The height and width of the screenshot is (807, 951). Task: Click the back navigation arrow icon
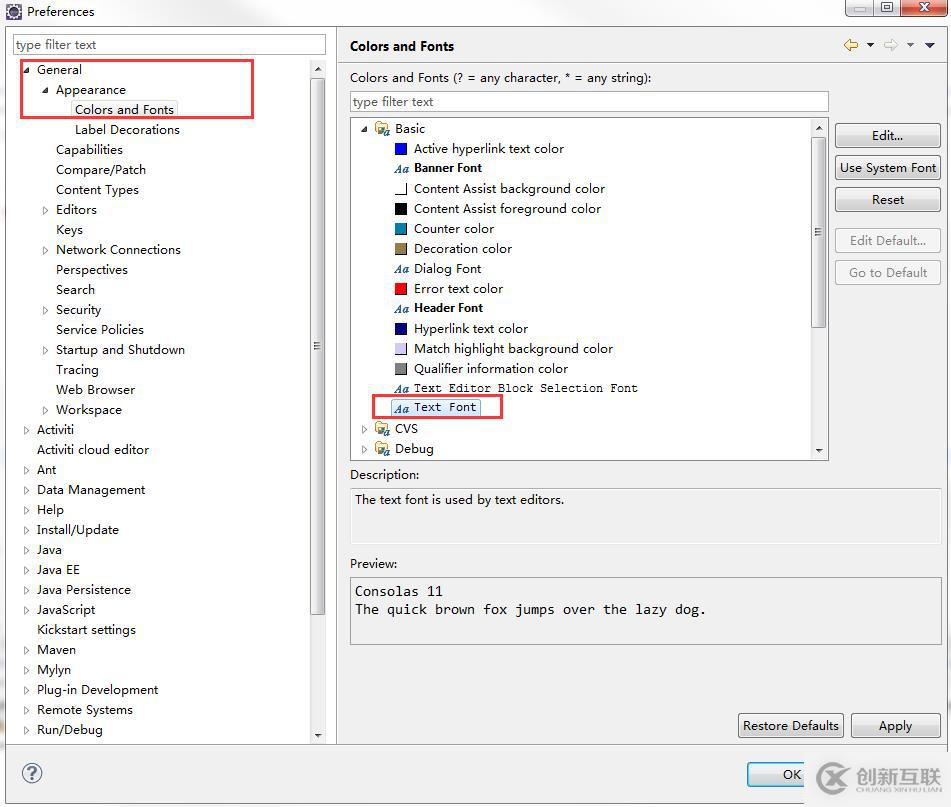(x=851, y=45)
